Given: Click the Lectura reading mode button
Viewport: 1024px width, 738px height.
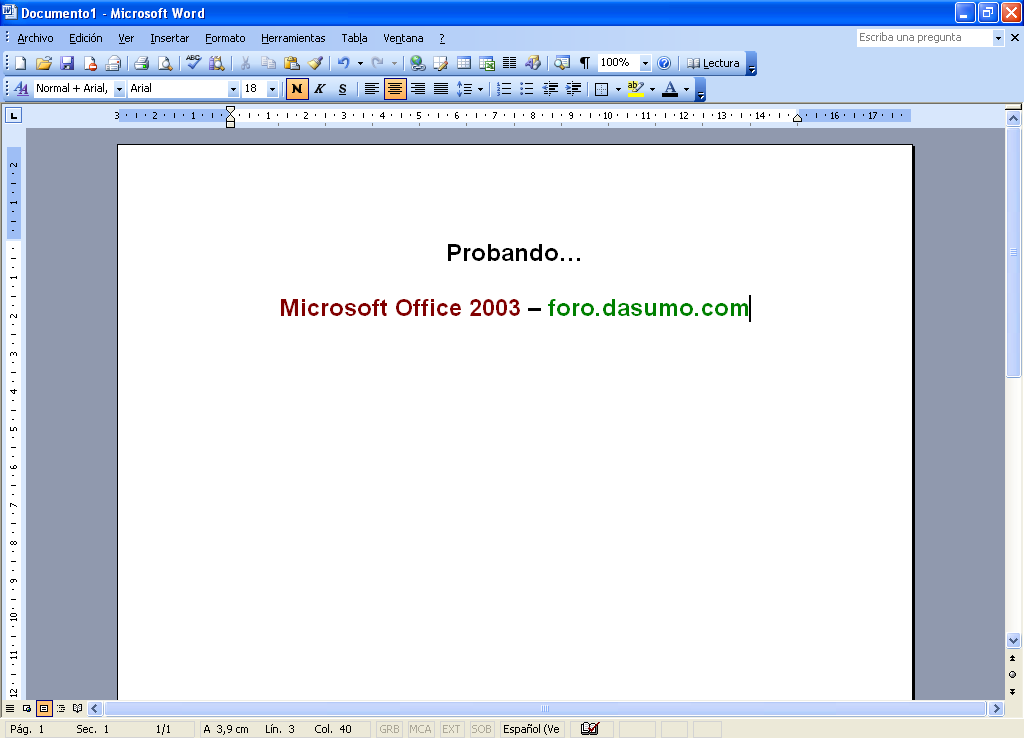Looking at the screenshot, I should [713, 63].
